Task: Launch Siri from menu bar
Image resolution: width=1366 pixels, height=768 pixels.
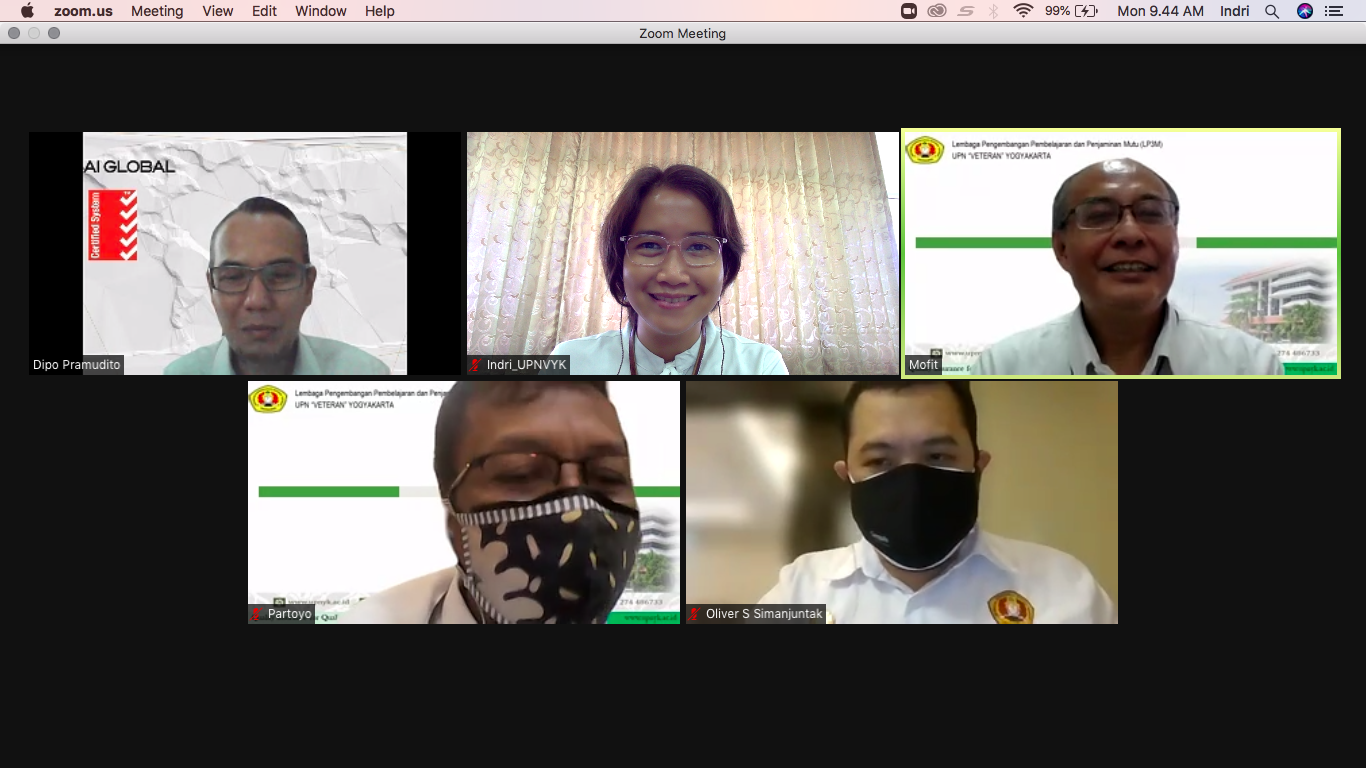Action: click(x=1304, y=11)
